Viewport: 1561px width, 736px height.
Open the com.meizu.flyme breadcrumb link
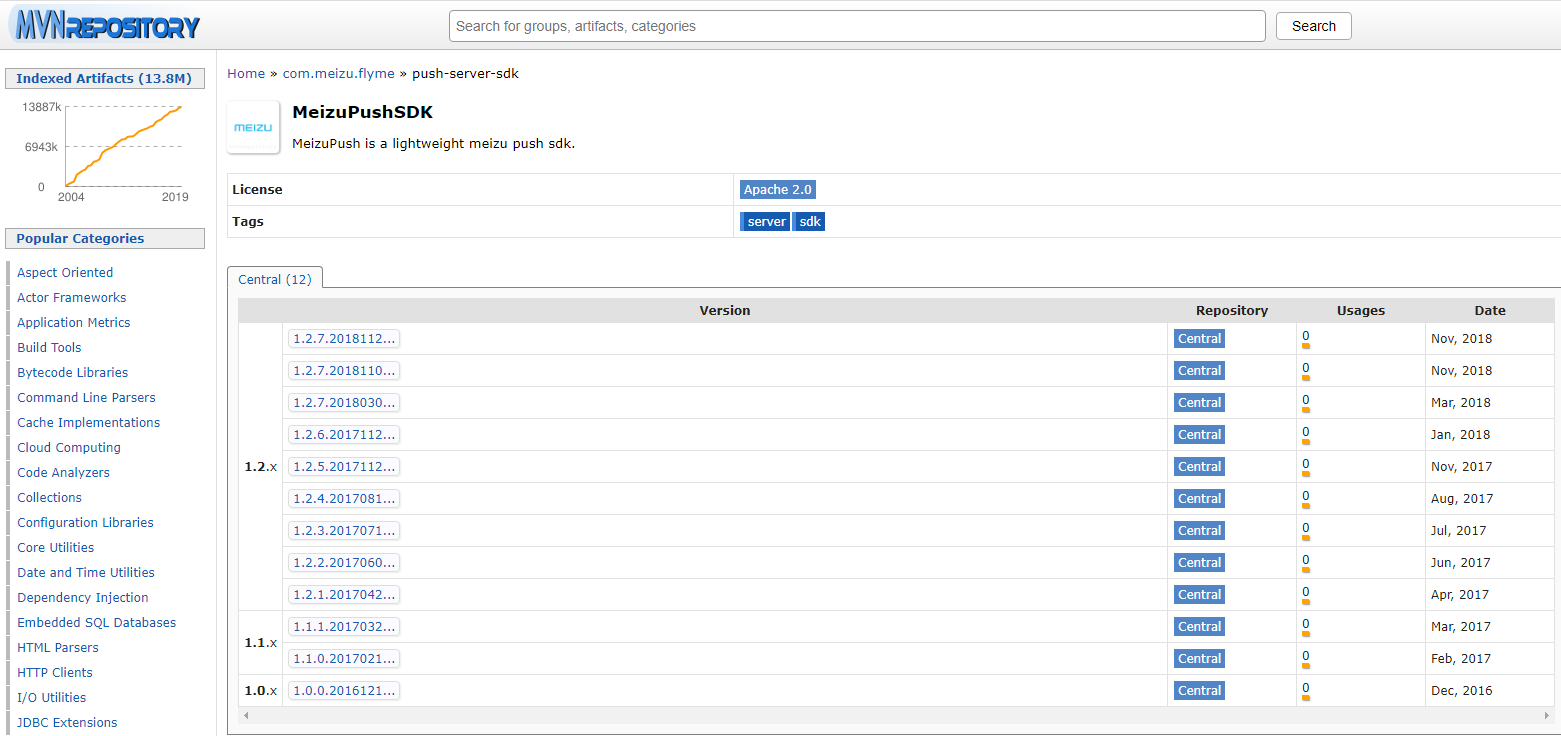tap(339, 74)
